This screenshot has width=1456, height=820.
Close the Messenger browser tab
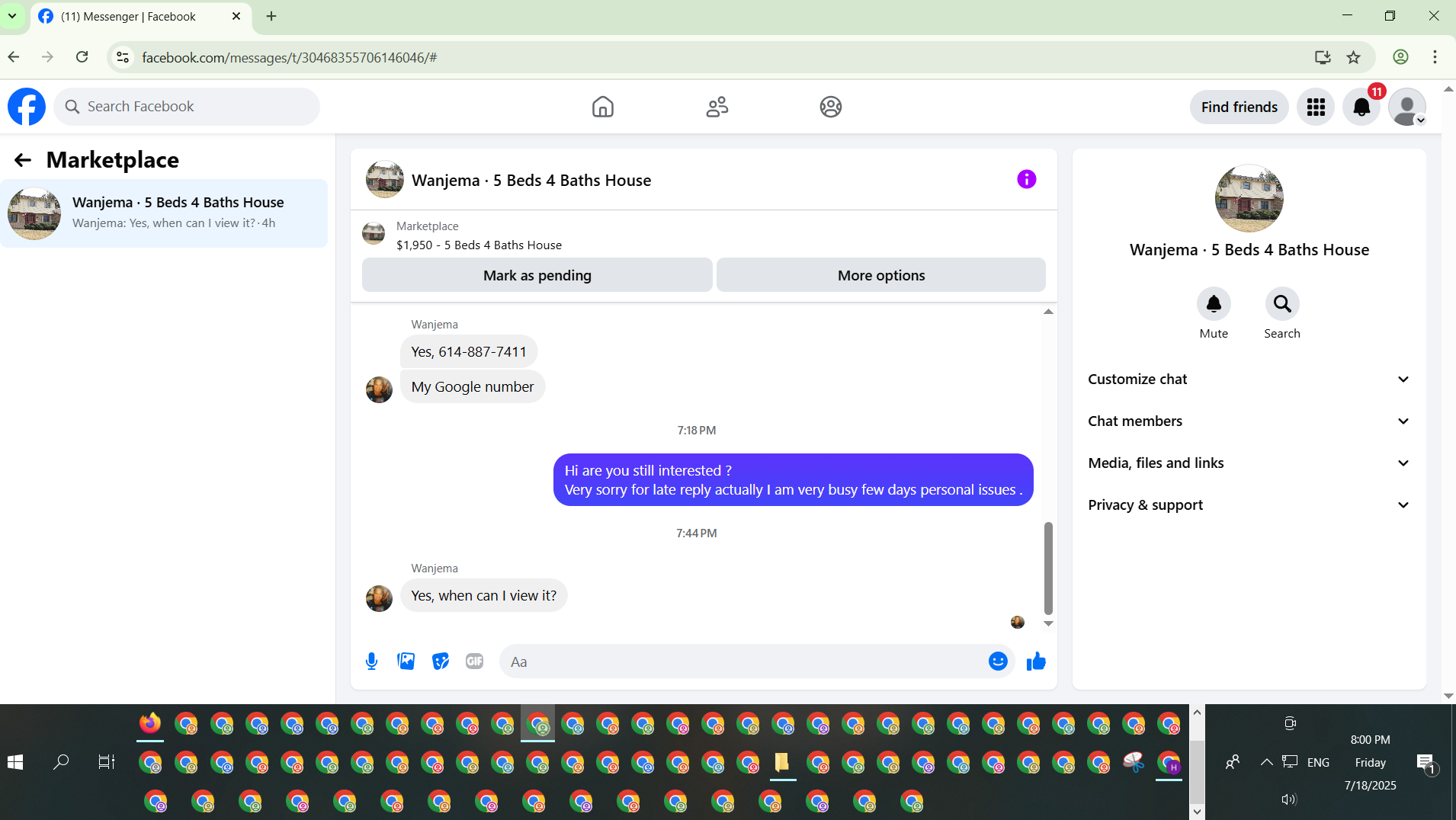tap(236, 16)
